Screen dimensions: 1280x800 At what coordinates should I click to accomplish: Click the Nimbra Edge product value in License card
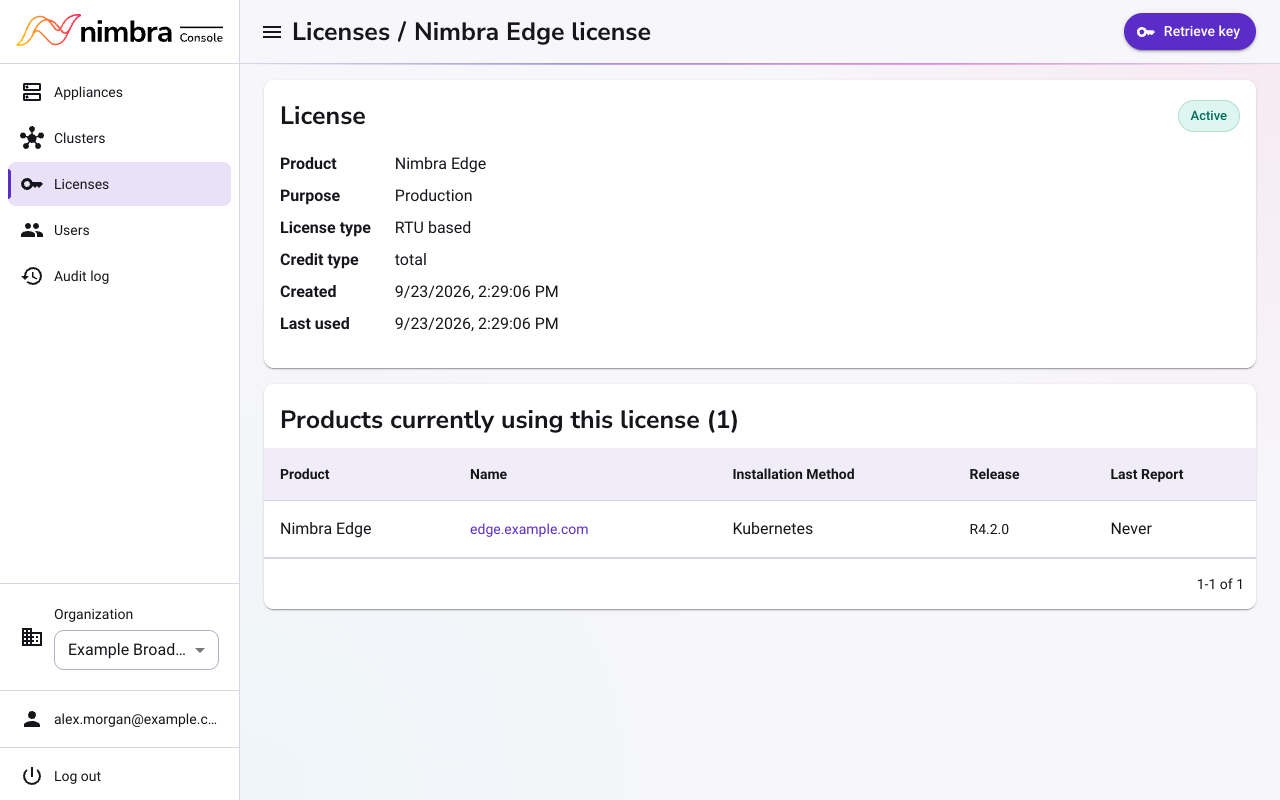(x=441, y=163)
